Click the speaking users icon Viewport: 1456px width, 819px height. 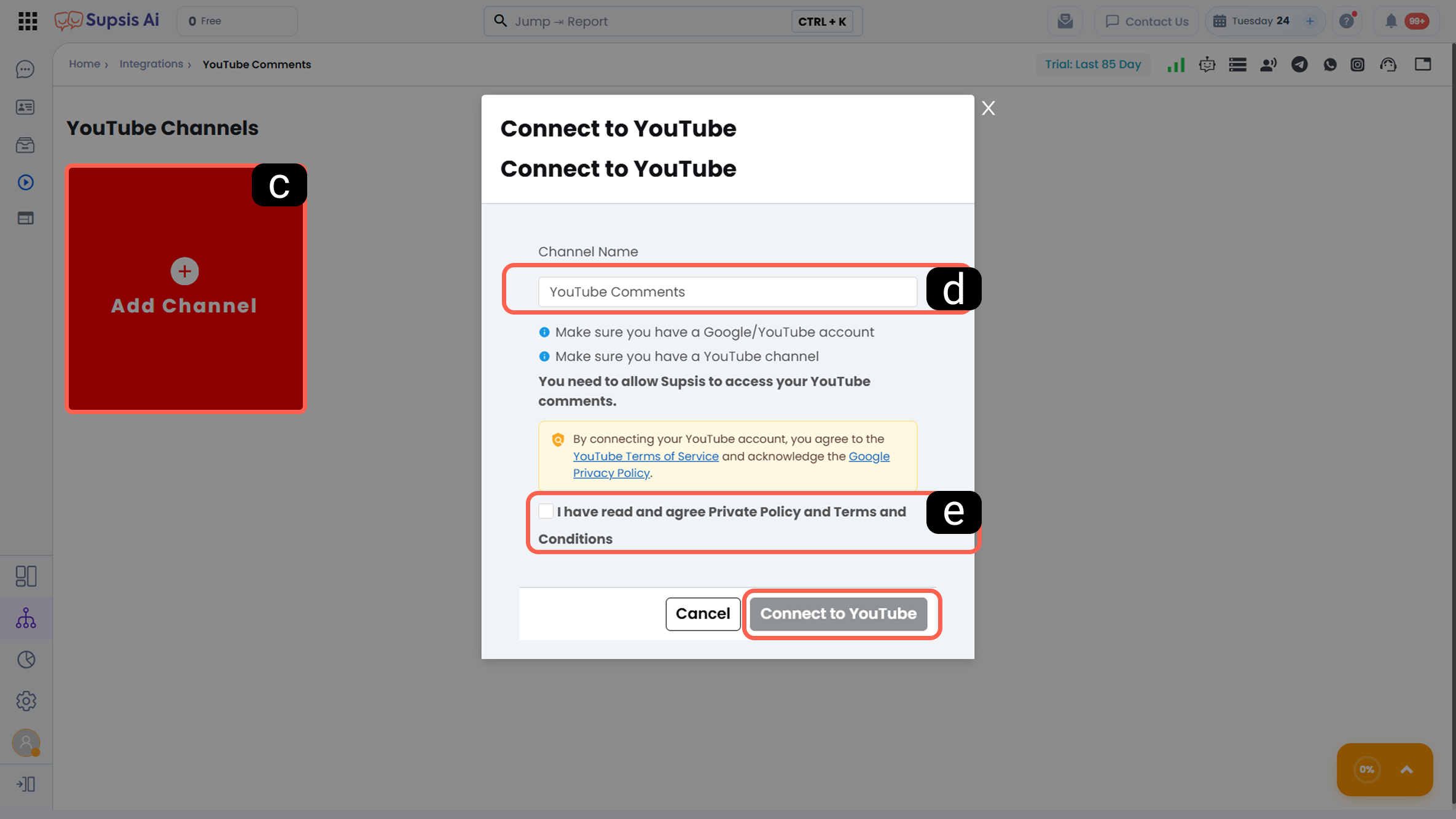pyautogui.click(x=1269, y=65)
